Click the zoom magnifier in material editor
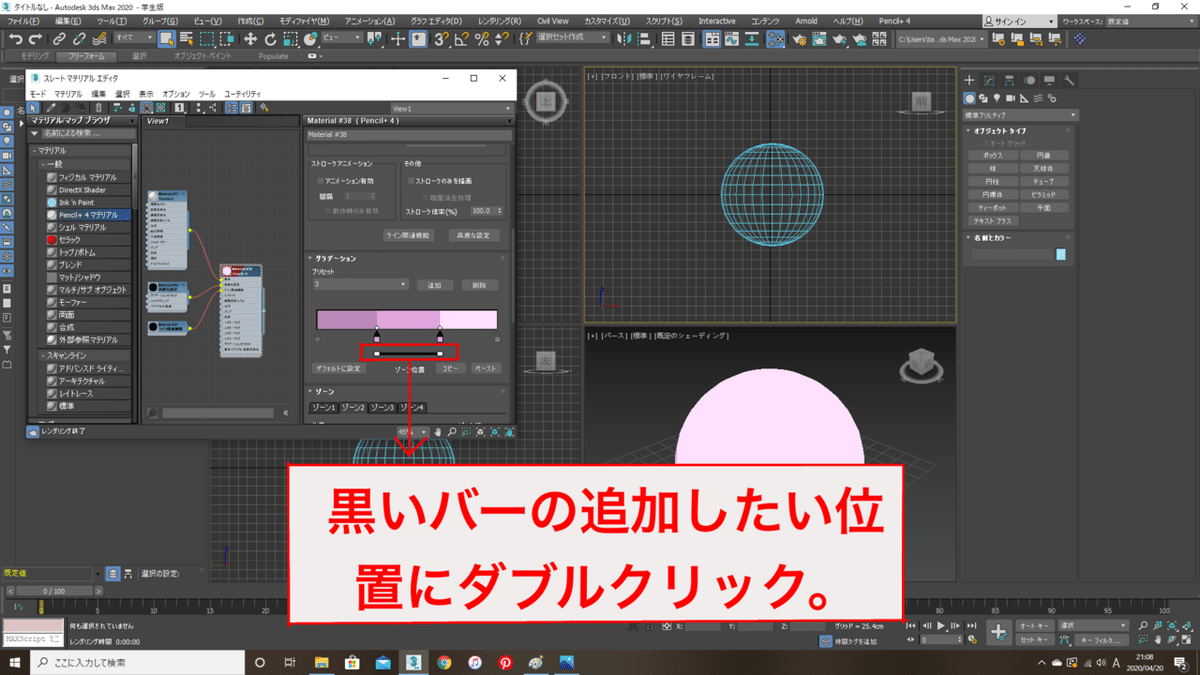The width and height of the screenshot is (1200, 675). pyautogui.click(x=452, y=432)
